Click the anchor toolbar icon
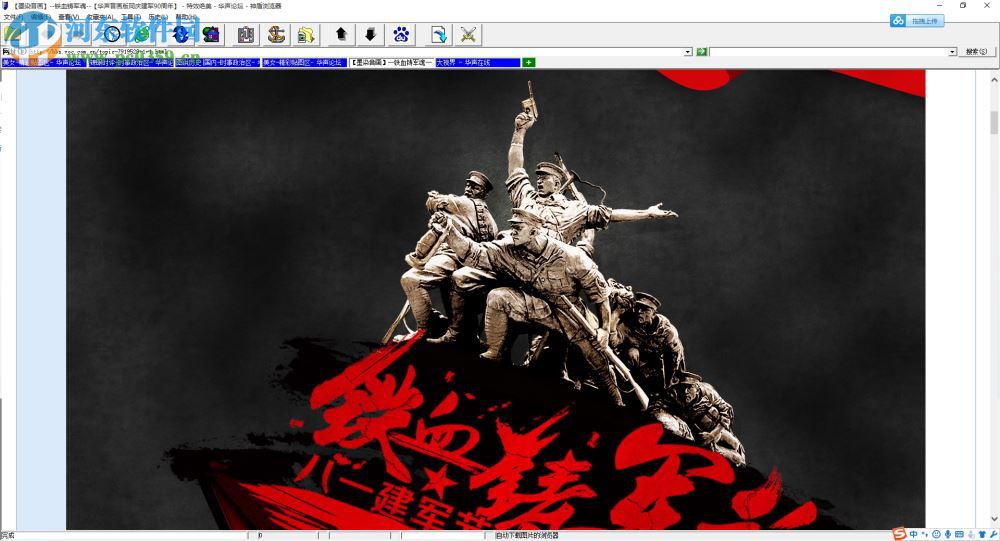 click(276, 34)
